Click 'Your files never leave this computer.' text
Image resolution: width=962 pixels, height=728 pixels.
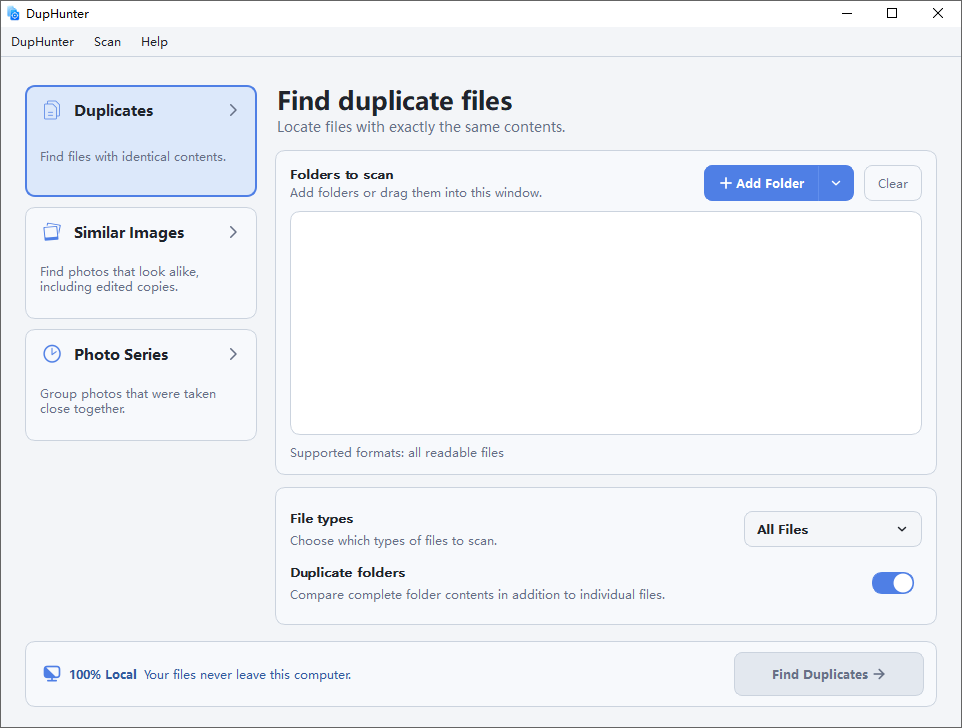pos(248,675)
